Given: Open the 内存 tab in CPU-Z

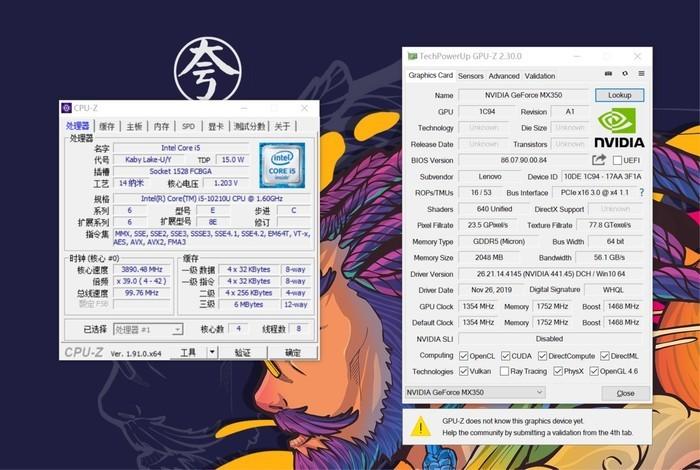Looking at the screenshot, I should tap(161, 126).
